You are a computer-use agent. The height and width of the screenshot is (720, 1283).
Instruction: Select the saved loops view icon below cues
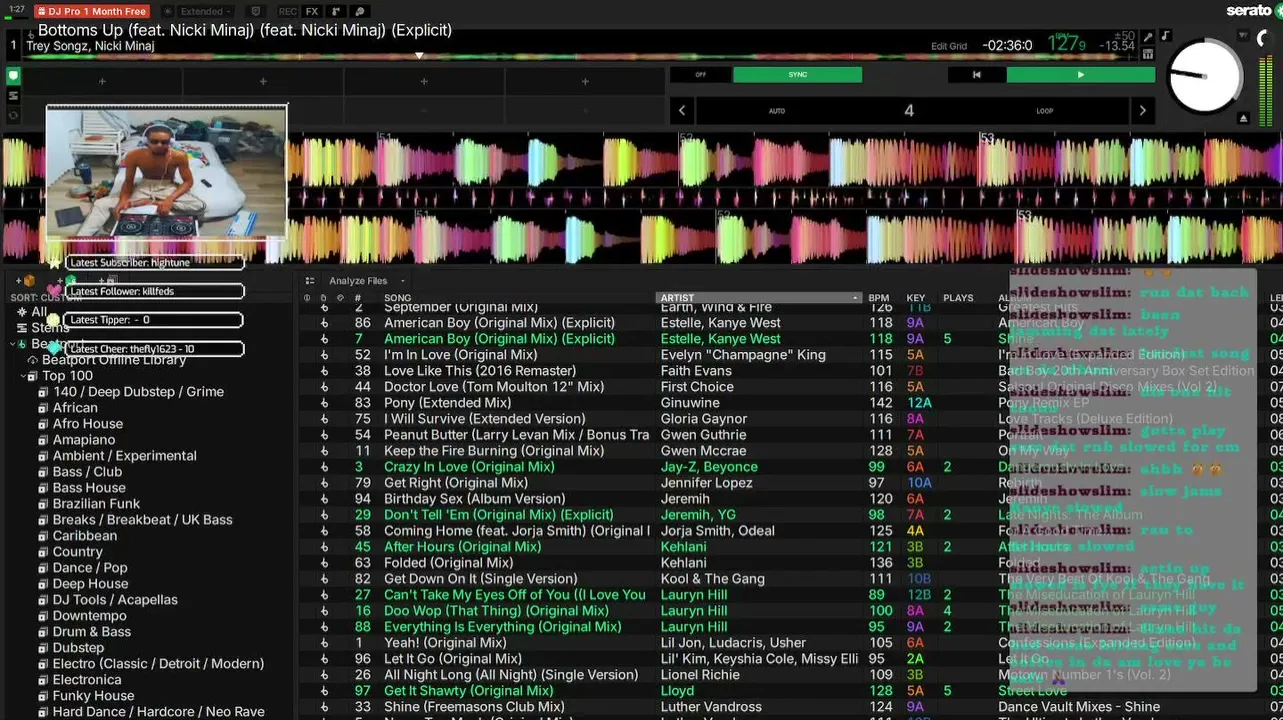[14, 96]
